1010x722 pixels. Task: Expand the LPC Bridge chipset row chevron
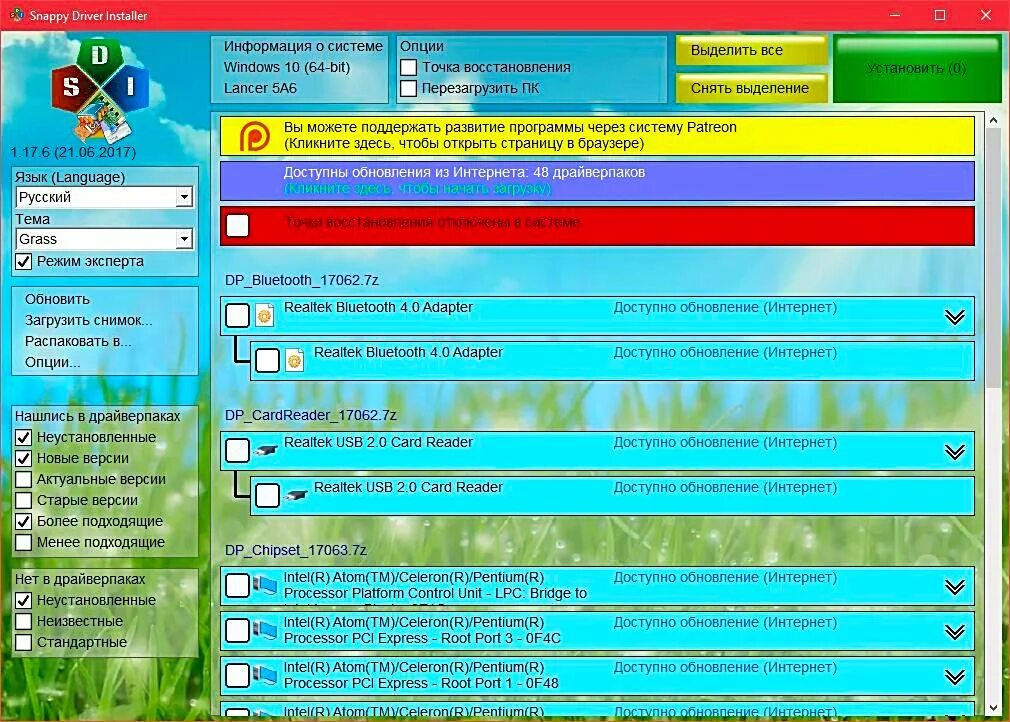955,587
